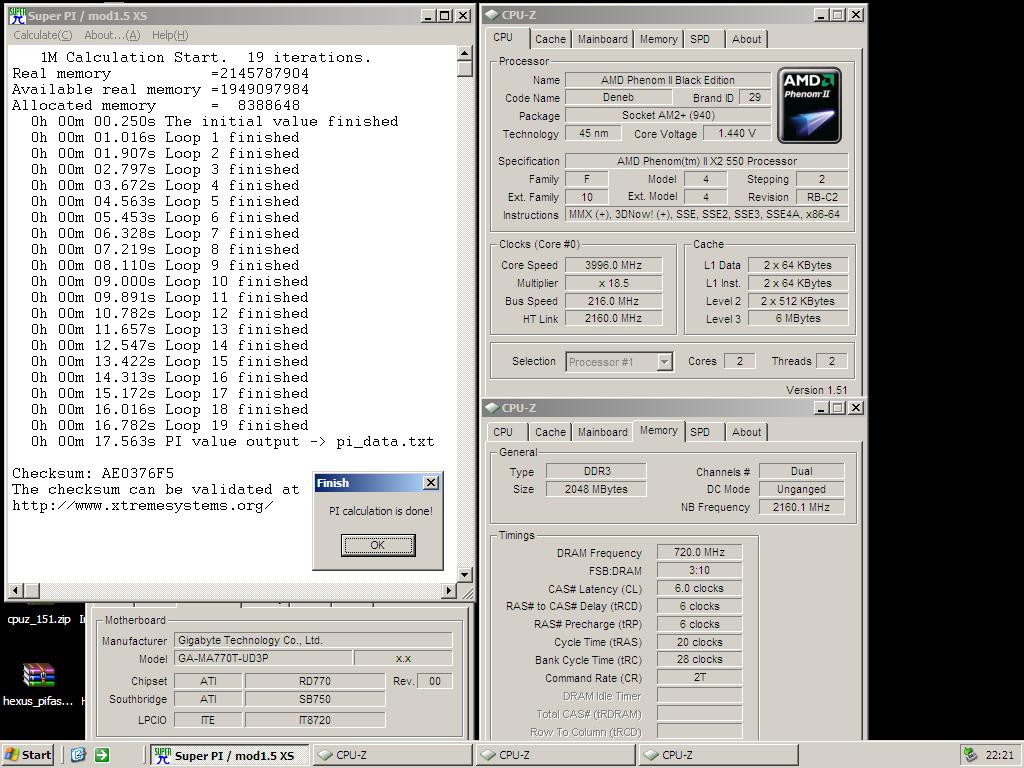Click the Loop 19 finished line
This screenshot has width=1024, height=768.
click(169, 426)
